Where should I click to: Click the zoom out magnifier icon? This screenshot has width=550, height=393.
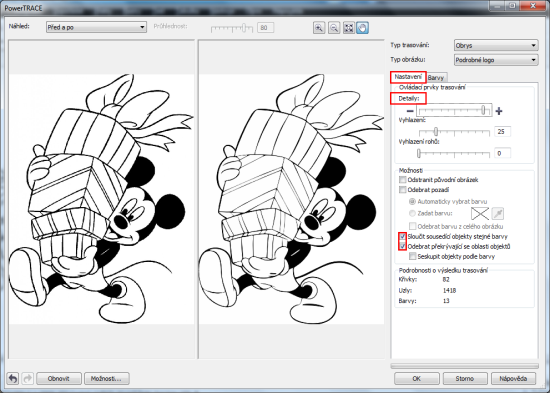[x=334, y=28]
